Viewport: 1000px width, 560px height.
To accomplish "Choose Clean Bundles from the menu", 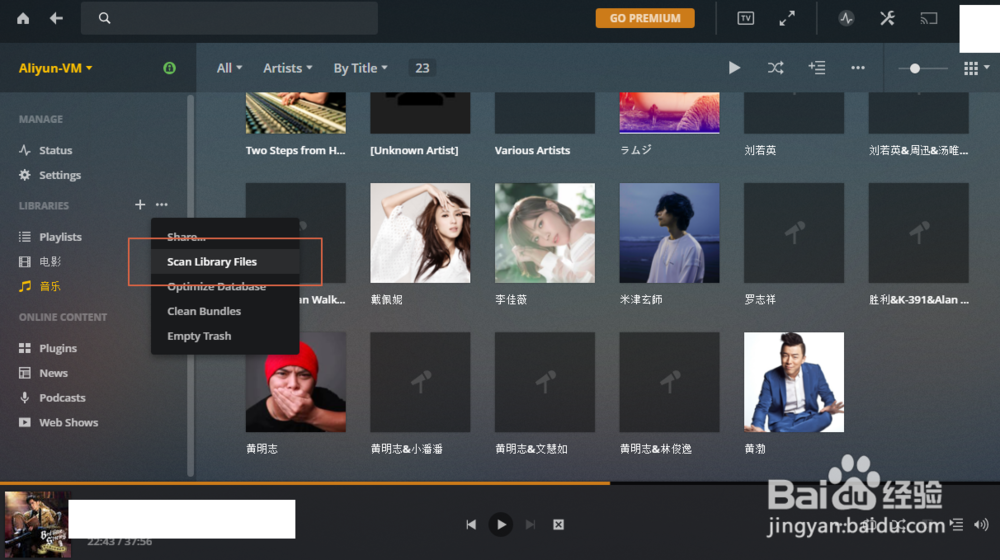I will pos(225,311).
